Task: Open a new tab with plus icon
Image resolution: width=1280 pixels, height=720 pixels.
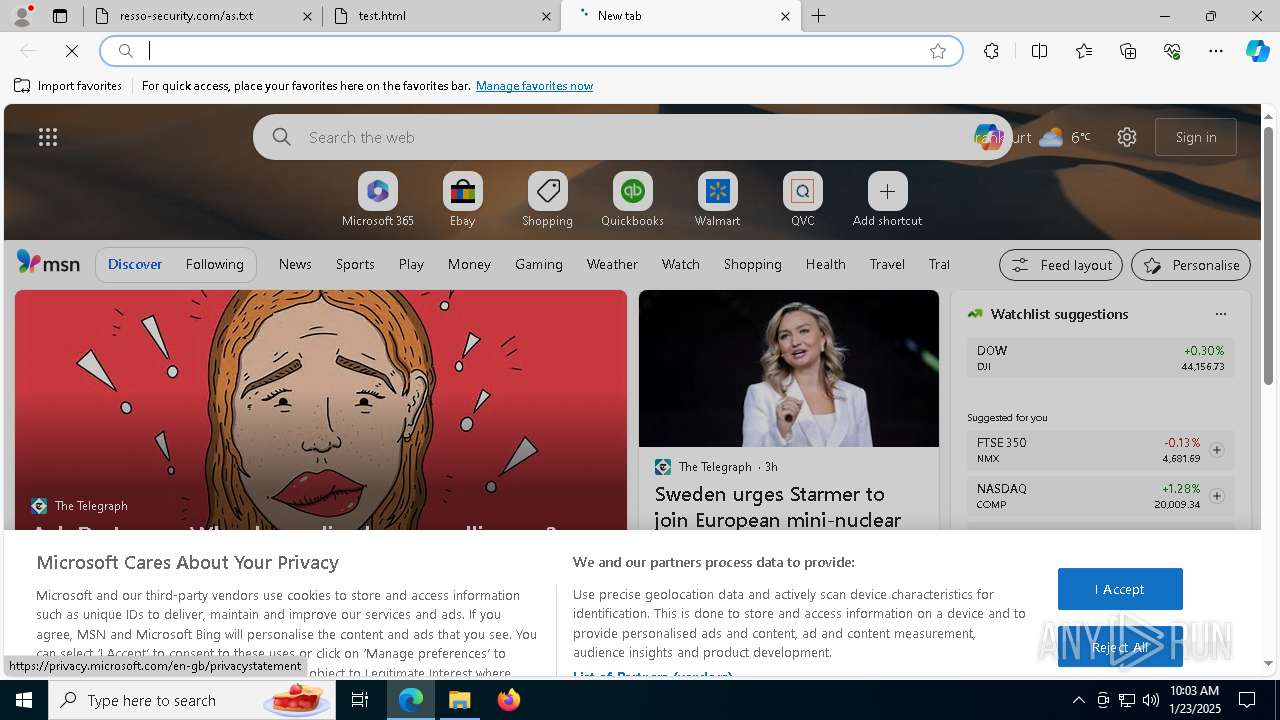Action: [x=818, y=16]
